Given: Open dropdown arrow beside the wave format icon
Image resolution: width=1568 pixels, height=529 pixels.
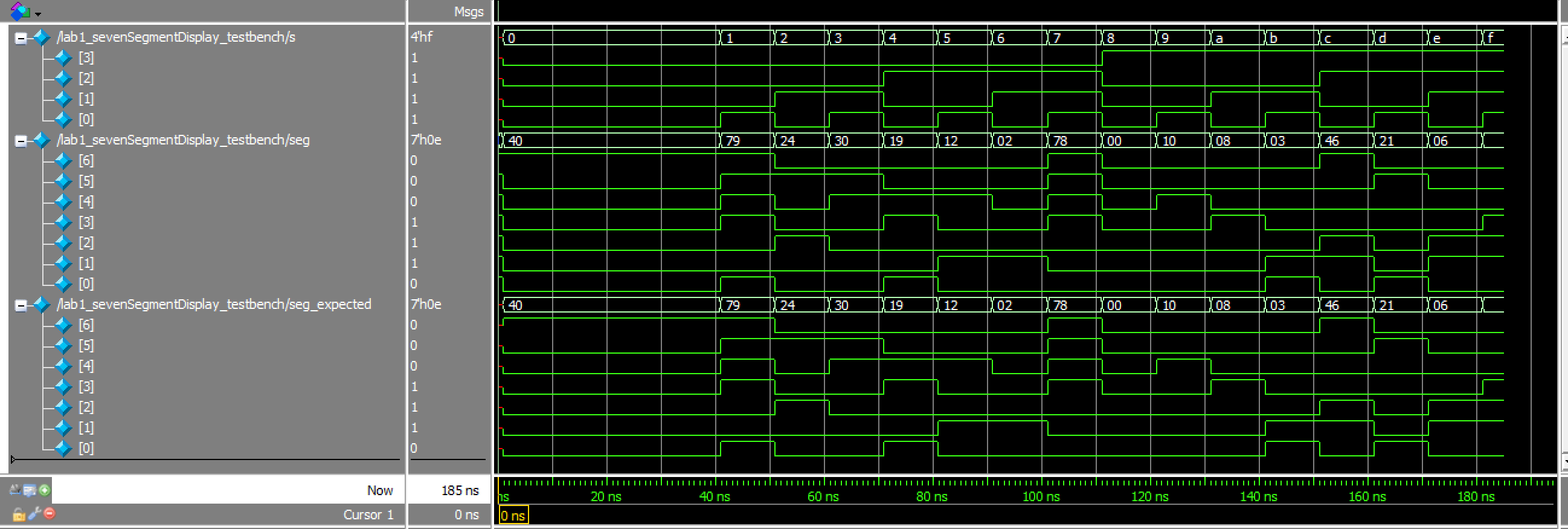Looking at the screenshot, I should [x=38, y=13].
